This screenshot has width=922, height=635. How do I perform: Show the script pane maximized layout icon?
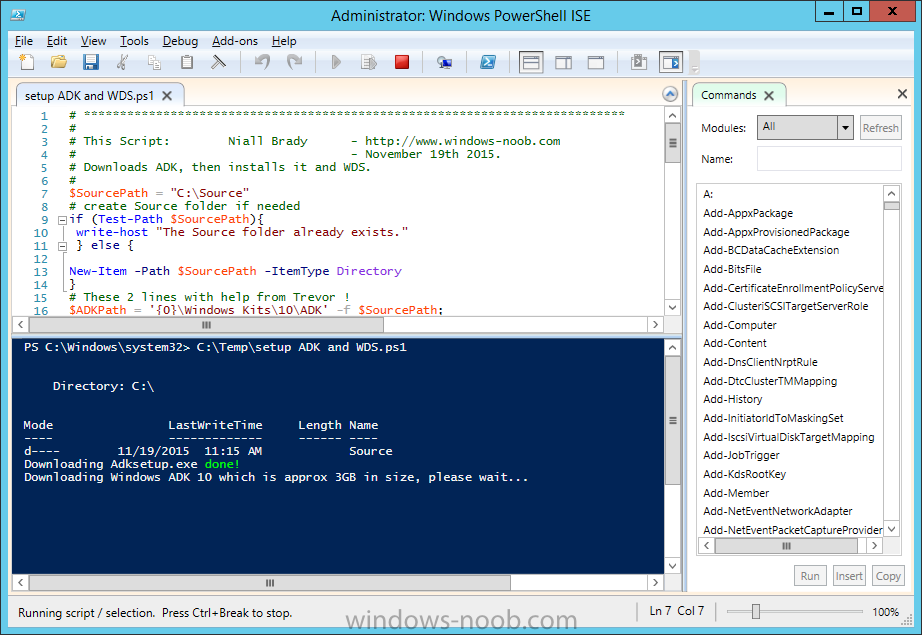[596, 62]
